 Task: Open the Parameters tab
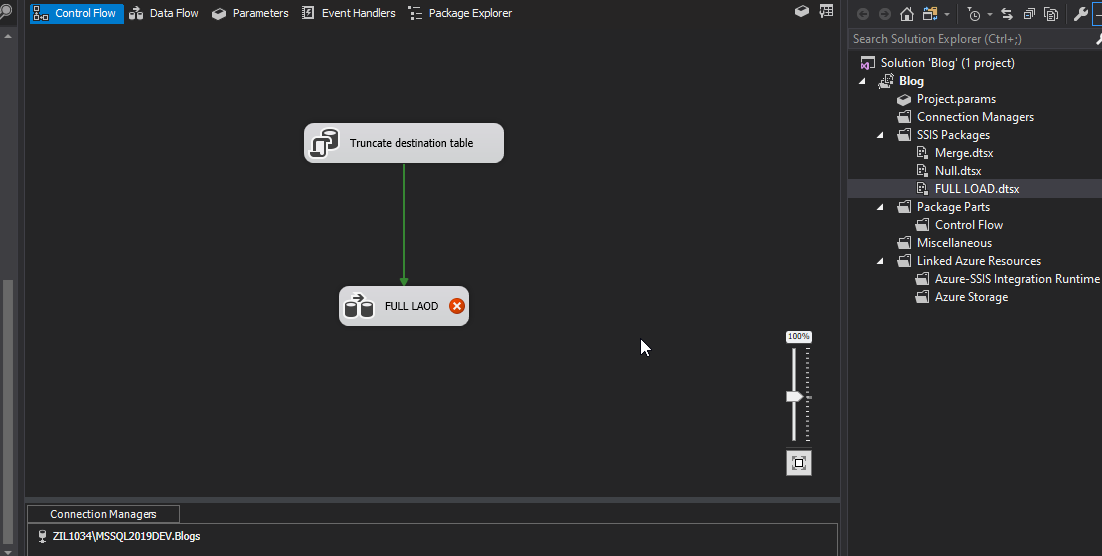(250, 13)
